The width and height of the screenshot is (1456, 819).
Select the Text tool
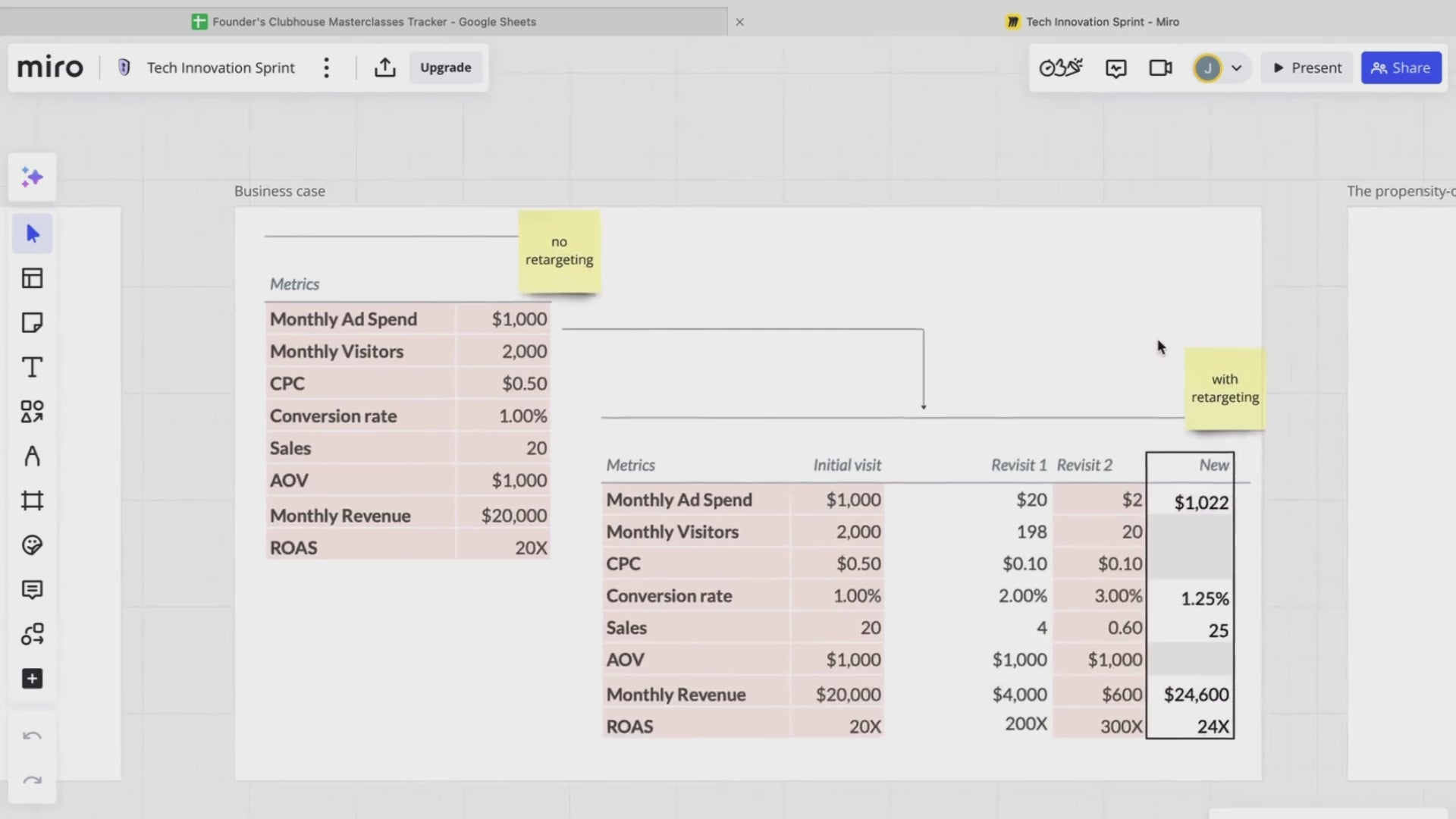click(32, 367)
